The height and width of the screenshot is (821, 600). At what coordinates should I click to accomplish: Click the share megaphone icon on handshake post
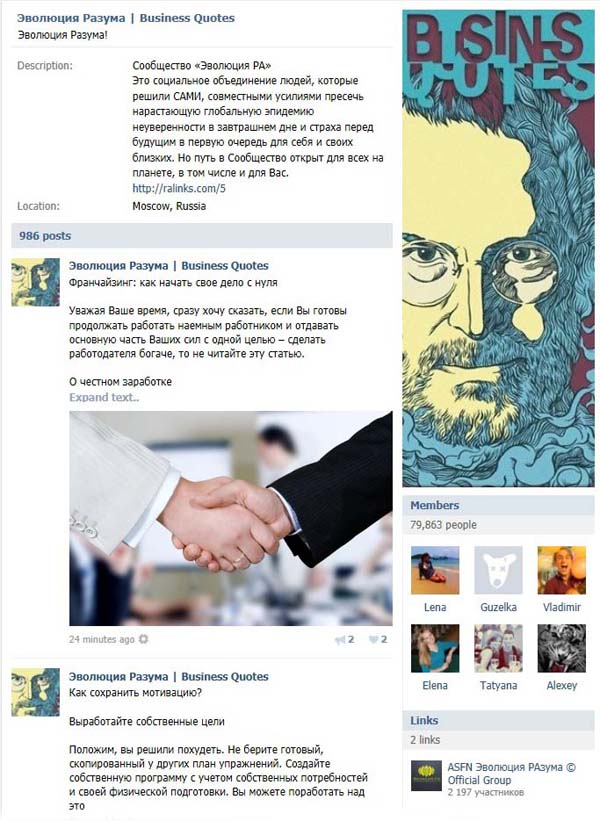340,639
